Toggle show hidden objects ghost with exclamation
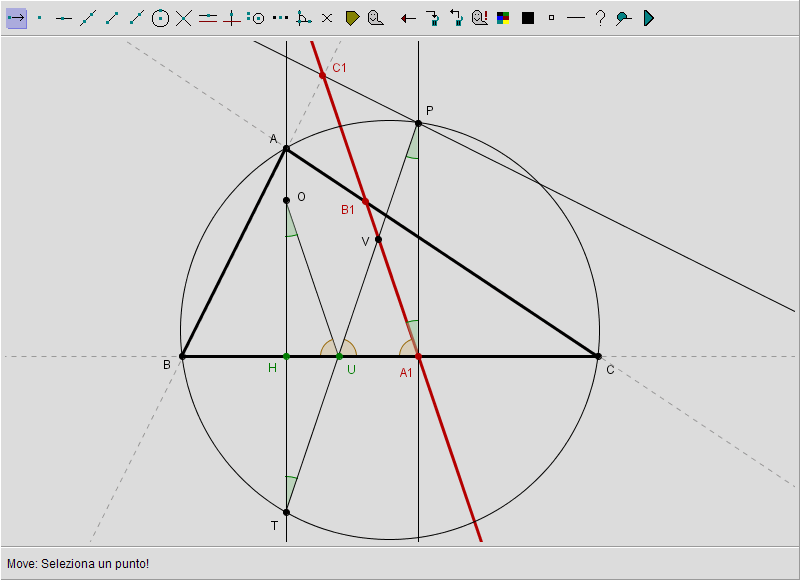This screenshot has height=580, width=800. tap(479, 18)
